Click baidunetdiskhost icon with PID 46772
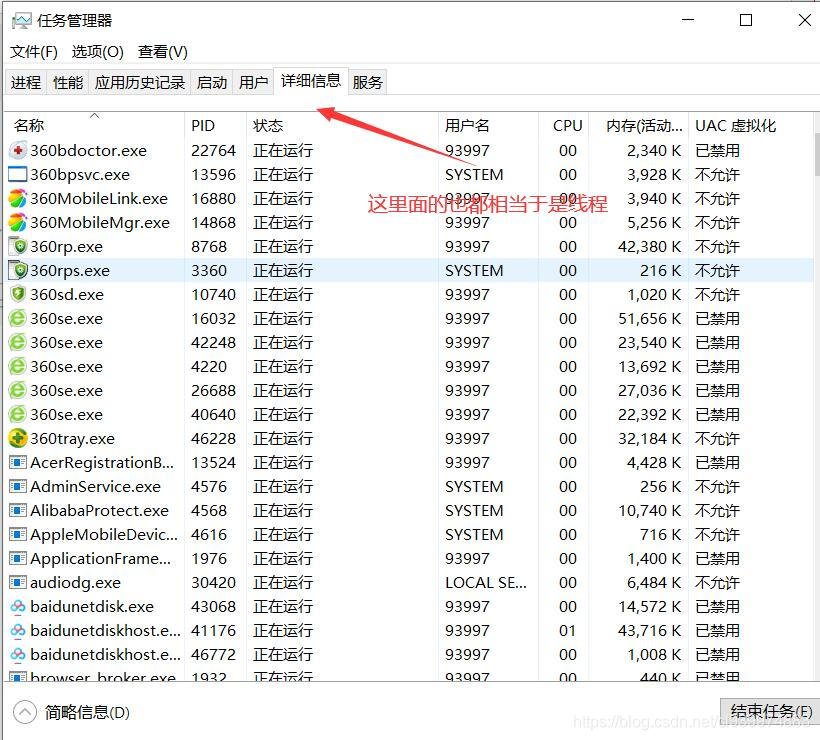 (x=18, y=655)
